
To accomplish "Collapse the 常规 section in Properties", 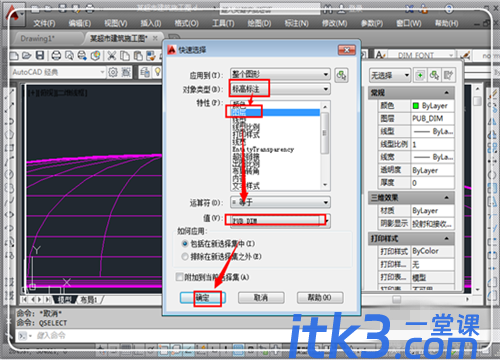I will (447, 93).
